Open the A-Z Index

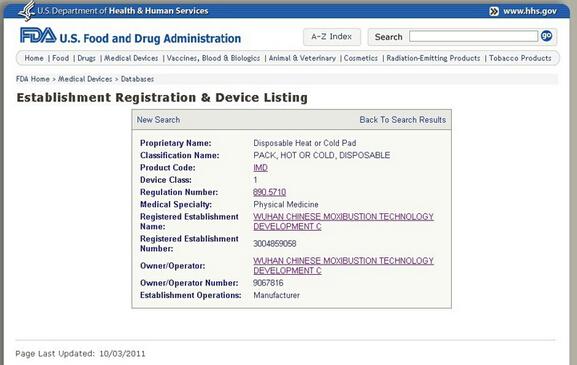click(332, 37)
